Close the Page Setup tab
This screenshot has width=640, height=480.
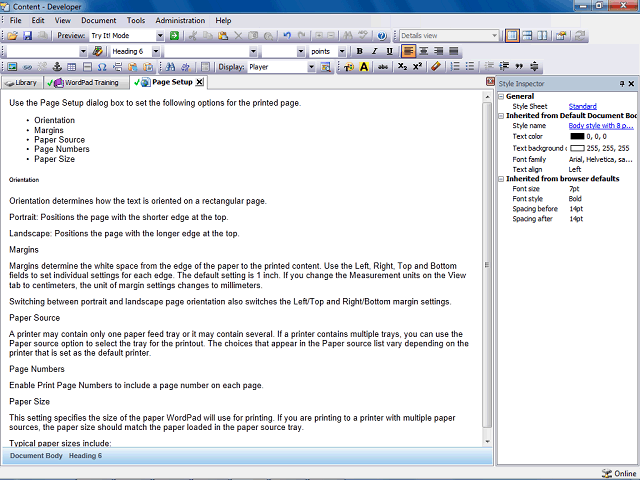(199, 82)
